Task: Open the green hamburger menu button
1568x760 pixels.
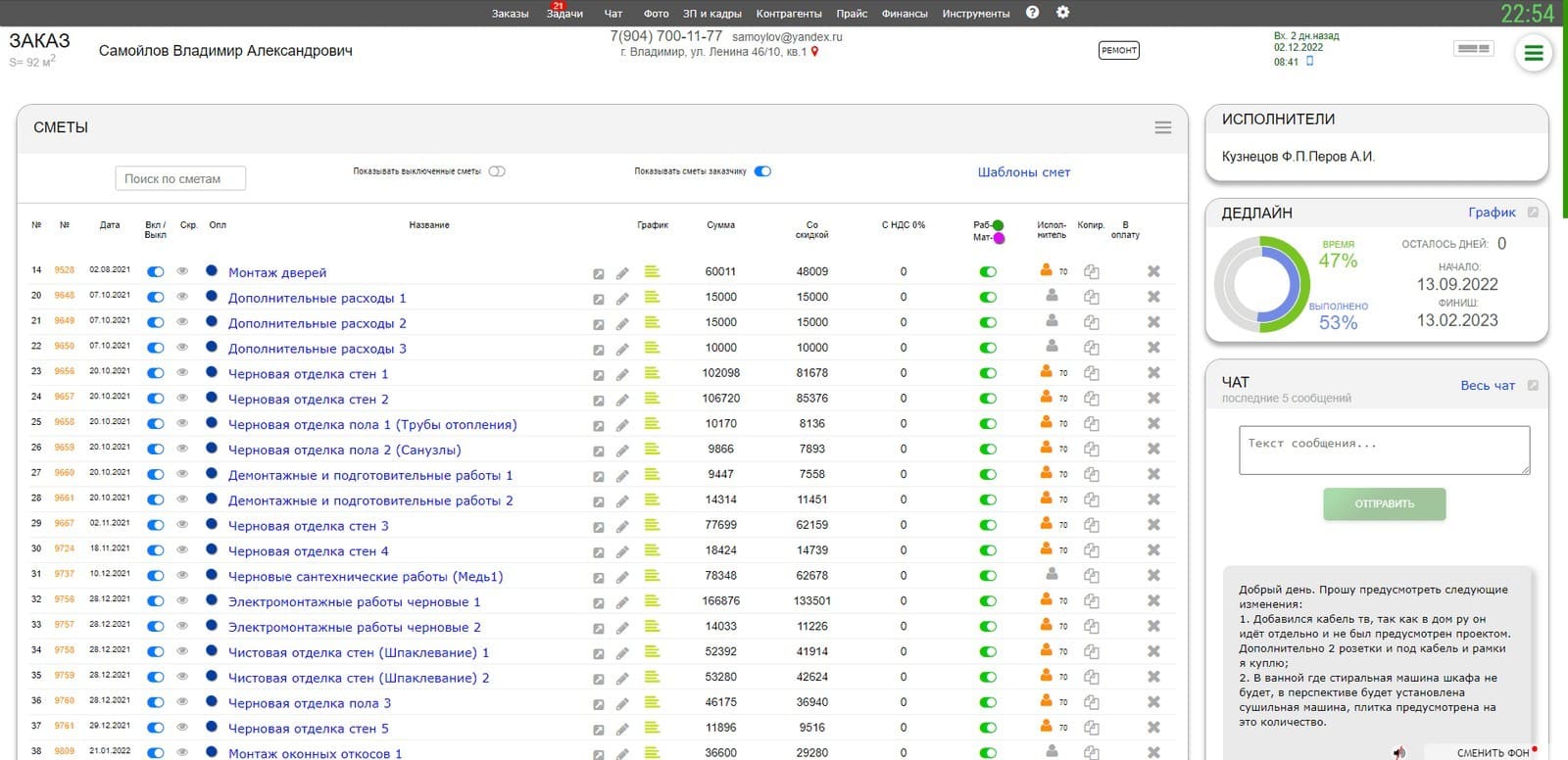Action: (x=1533, y=54)
